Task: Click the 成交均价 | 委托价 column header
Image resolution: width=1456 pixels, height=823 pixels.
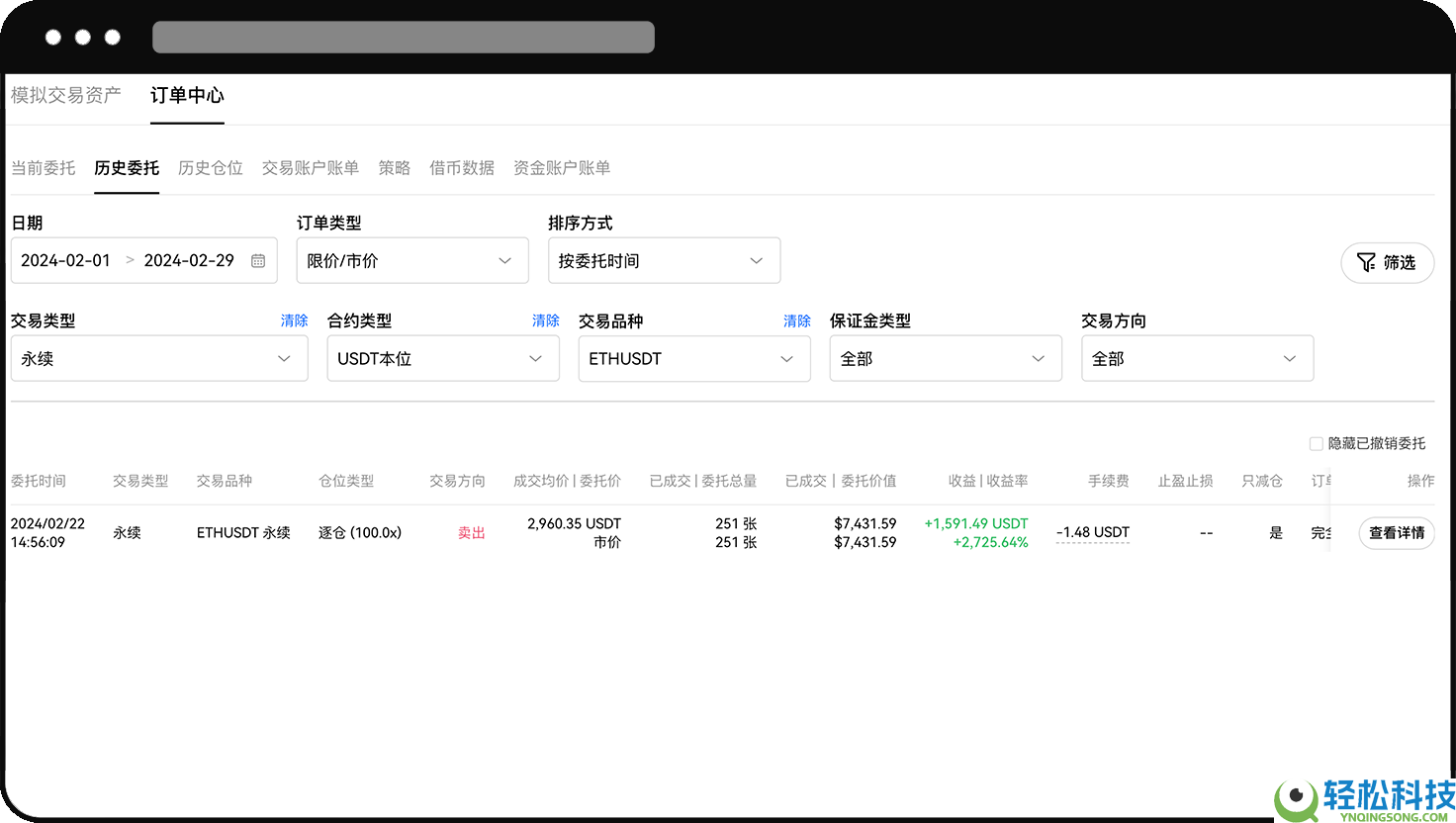Action: (567, 481)
